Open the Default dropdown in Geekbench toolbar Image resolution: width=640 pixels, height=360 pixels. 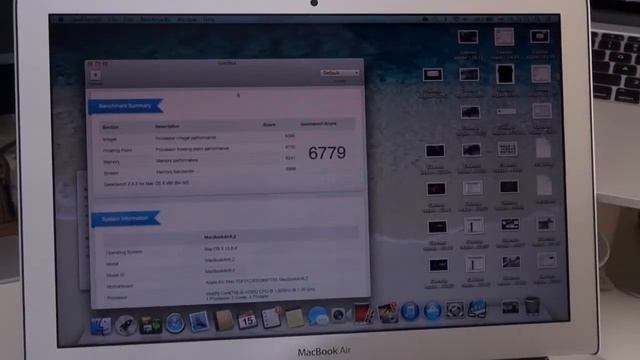pyautogui.click(x=340, y=73)
